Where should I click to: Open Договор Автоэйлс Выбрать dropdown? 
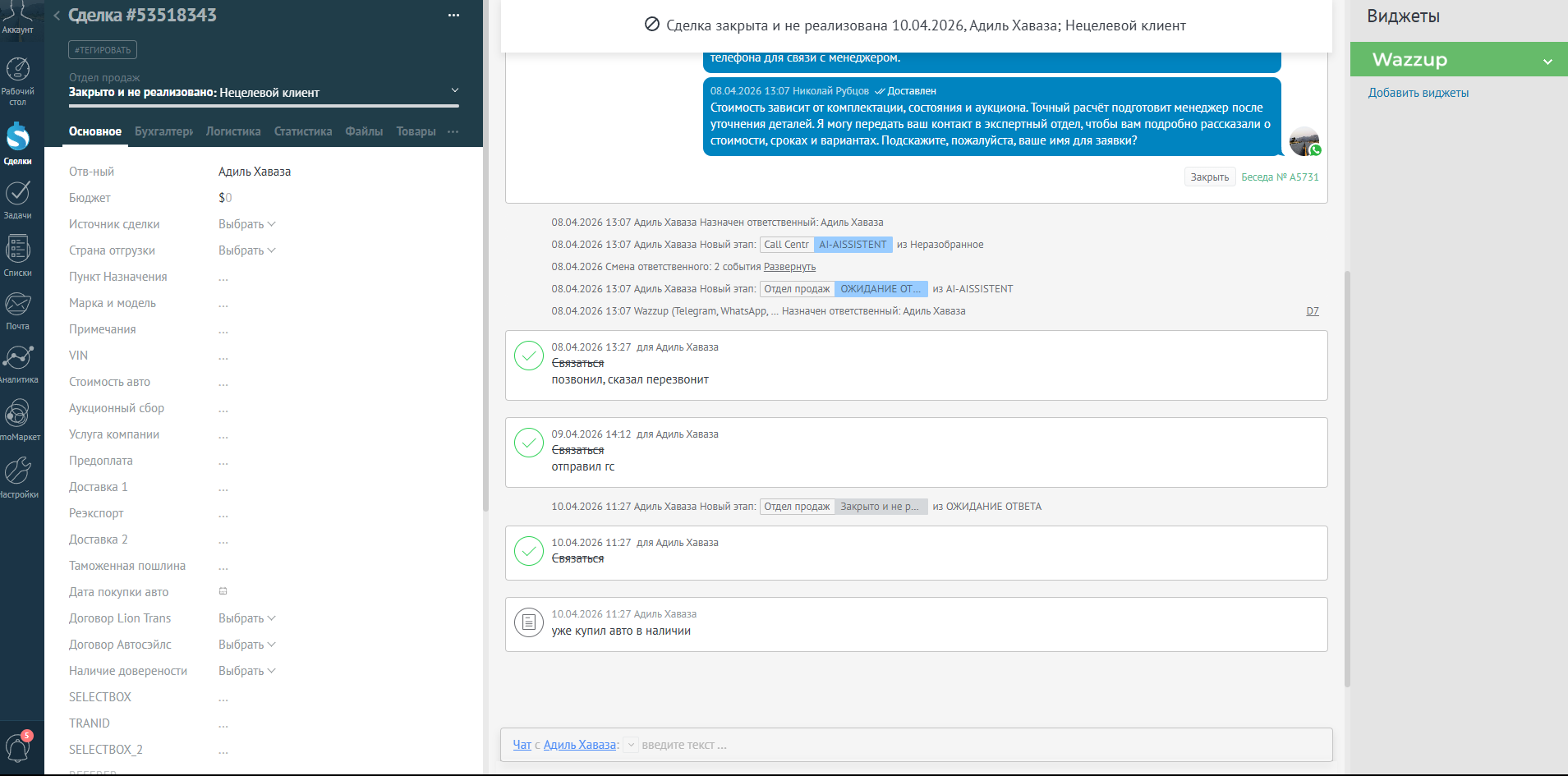click(x=246, y=645)
